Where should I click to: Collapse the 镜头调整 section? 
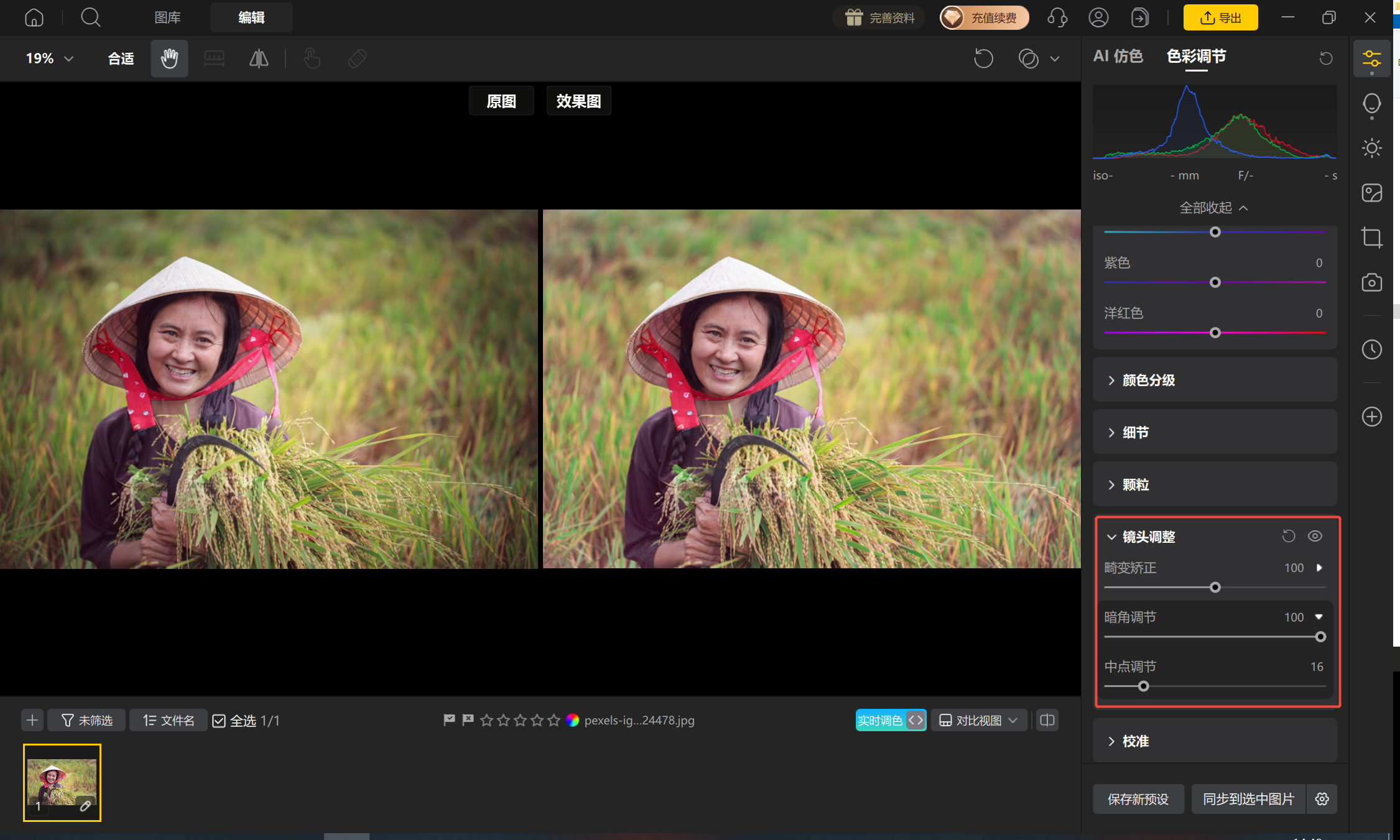click(1111, 537)
